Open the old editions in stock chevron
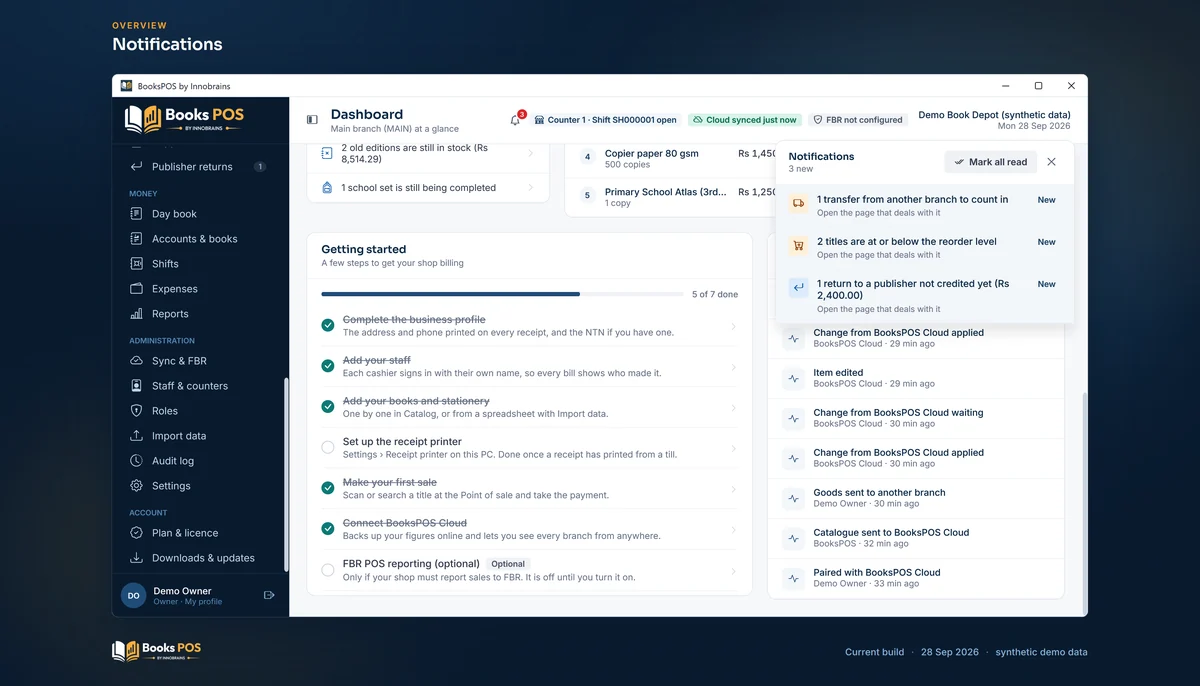 (x=531, y=153)
